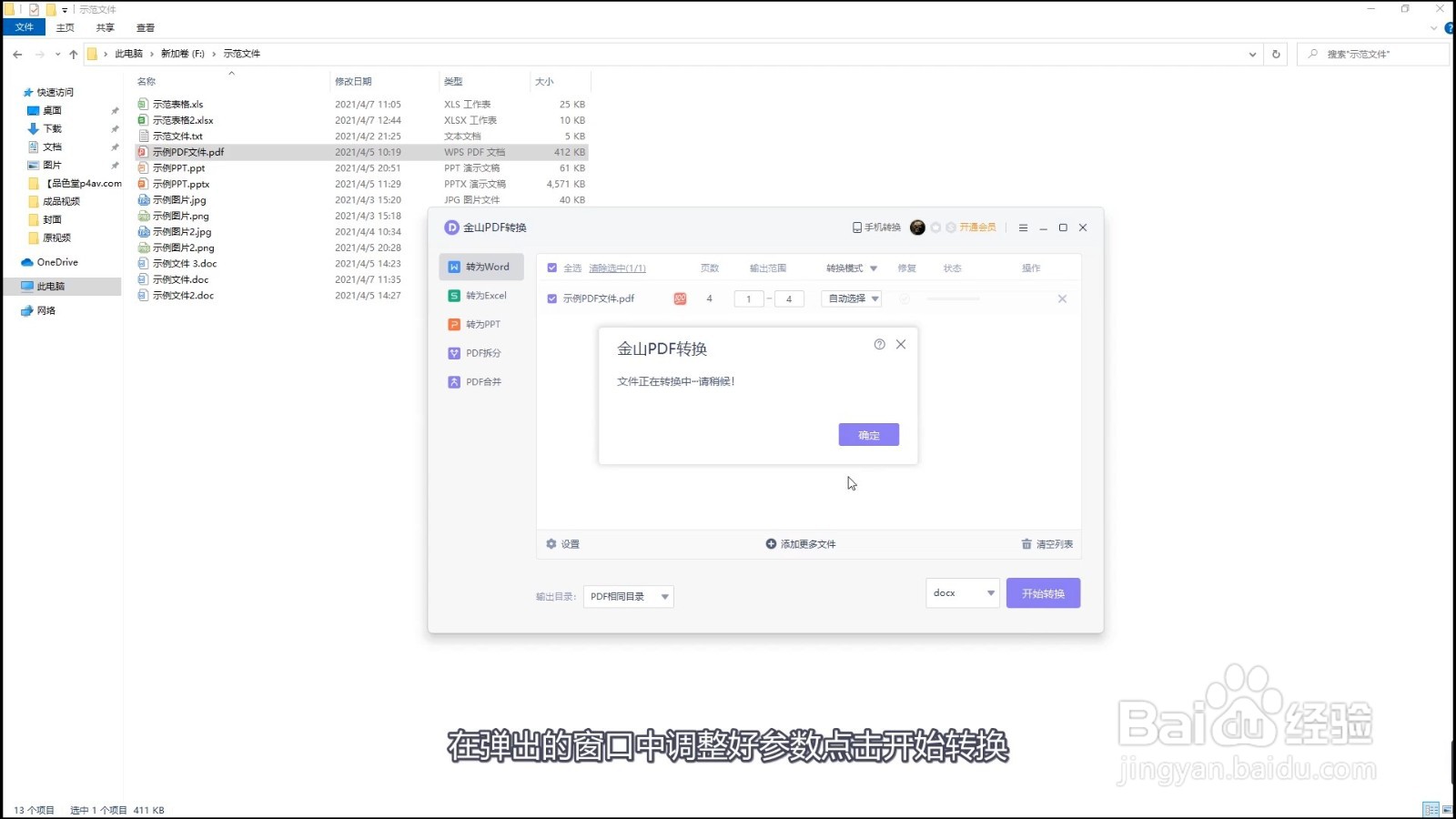1456x819 pixels.
Task: Expand the 自动选择 mode dropdown
Action: (850, 298)
